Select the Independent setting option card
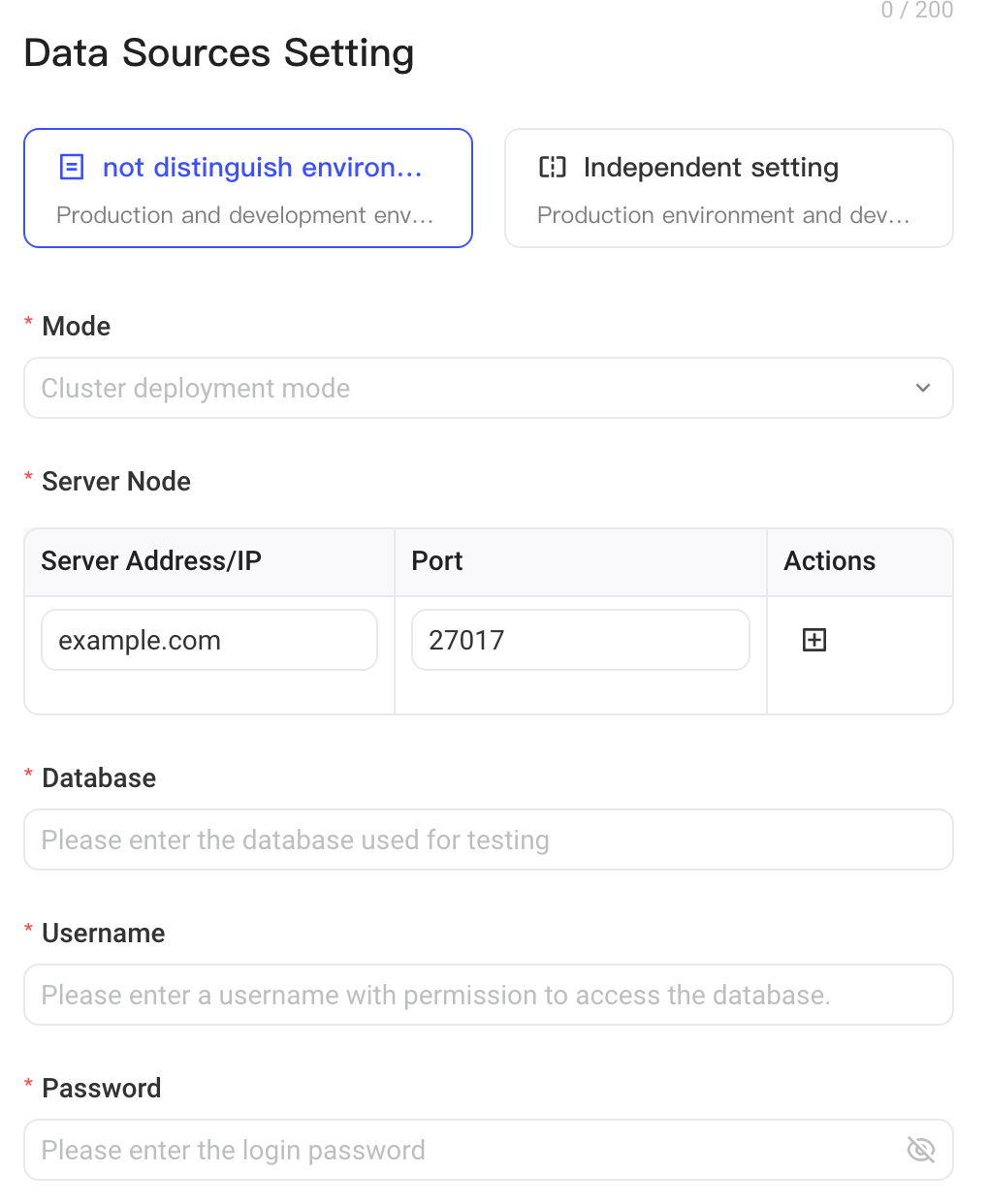The height and width of the screenshot is (1204, 989). (729, 188)
